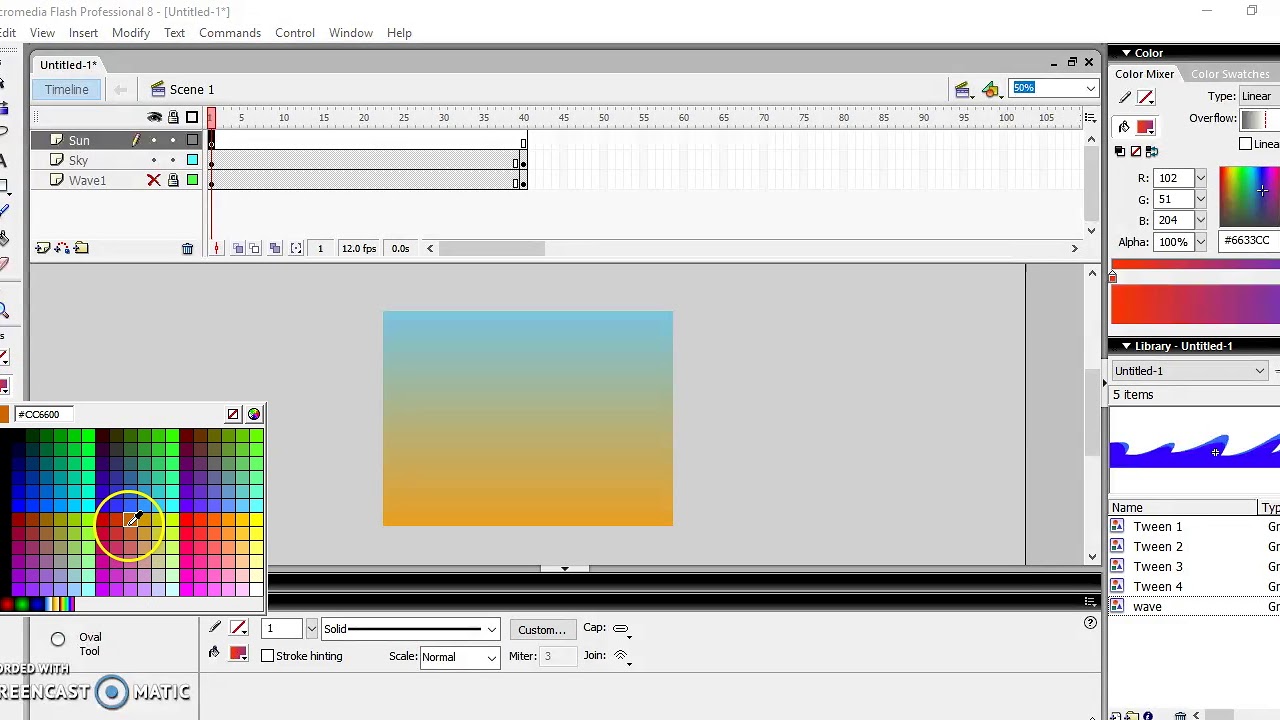Open the Modify menu
This screenshot has width=1280, height=720.
(x=131, y=33)
